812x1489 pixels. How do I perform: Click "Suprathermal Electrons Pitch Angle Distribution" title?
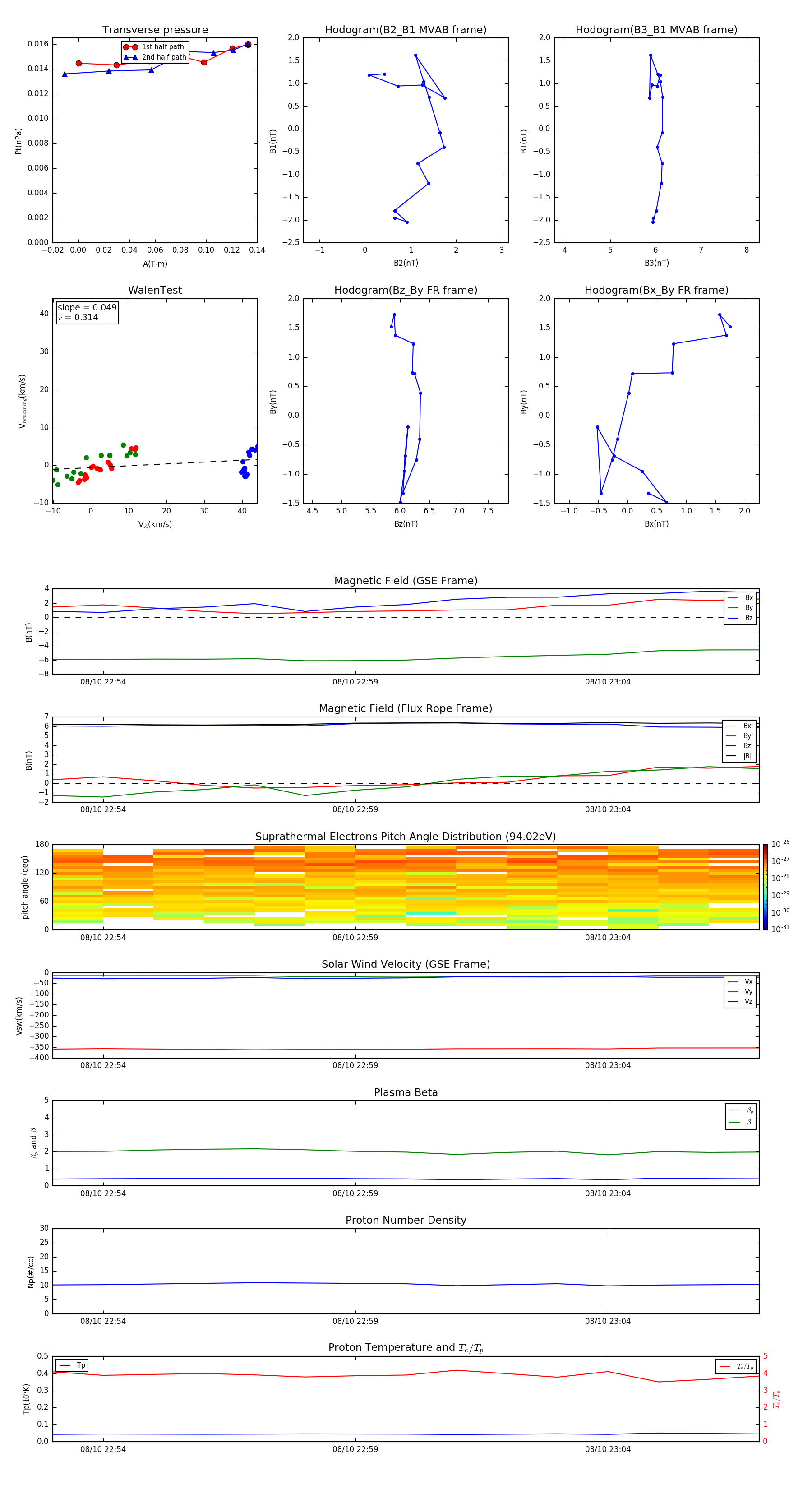pyautogui.click(x=406, y=837)
